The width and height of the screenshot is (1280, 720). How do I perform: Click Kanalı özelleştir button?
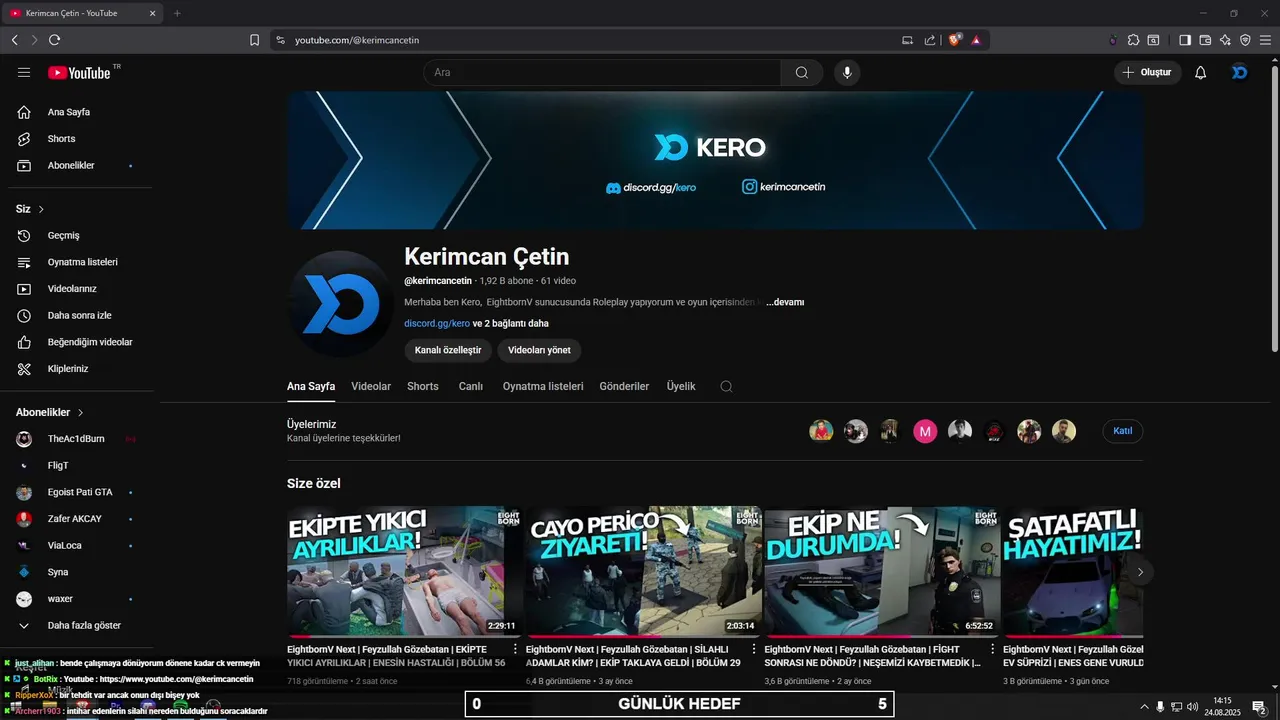(448, 350)
